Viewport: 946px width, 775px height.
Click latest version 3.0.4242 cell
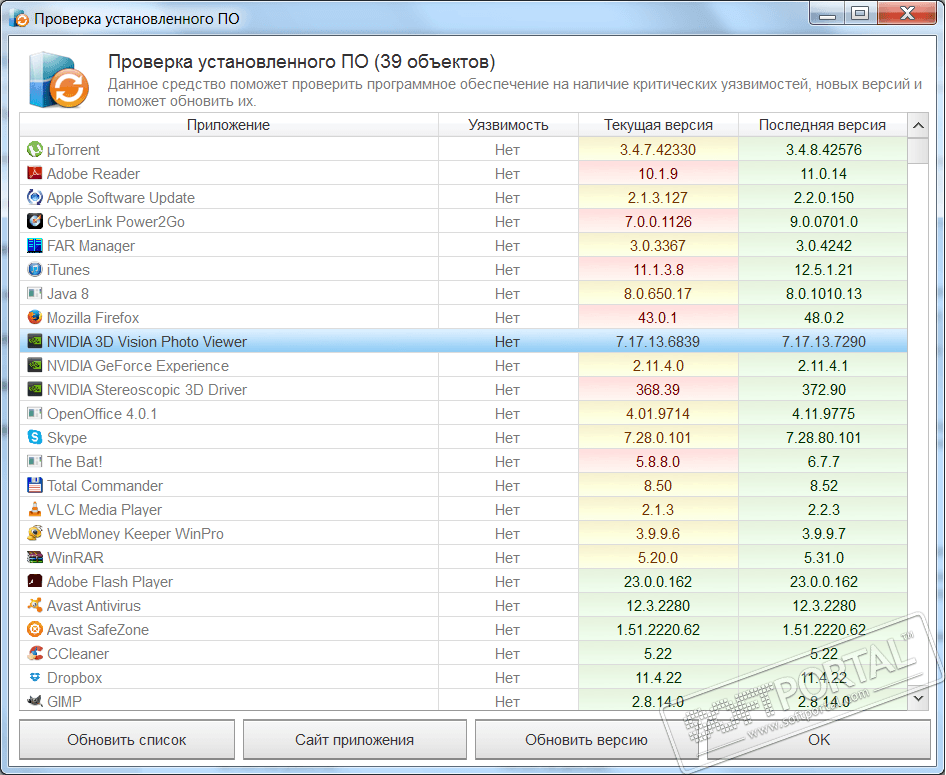824,246
